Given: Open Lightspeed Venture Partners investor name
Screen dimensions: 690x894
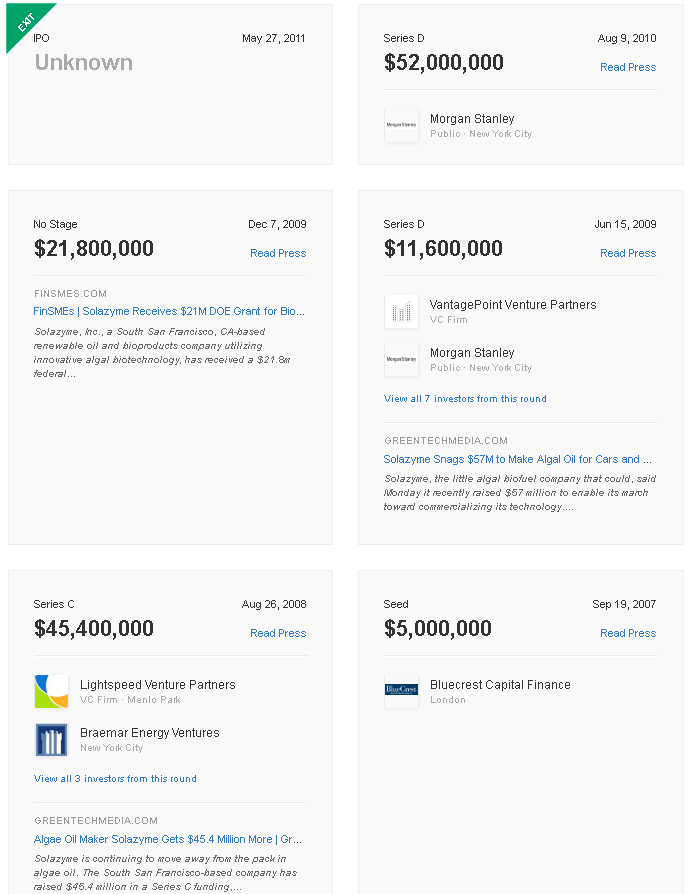Looking at the screenshot, I should 157,684.
